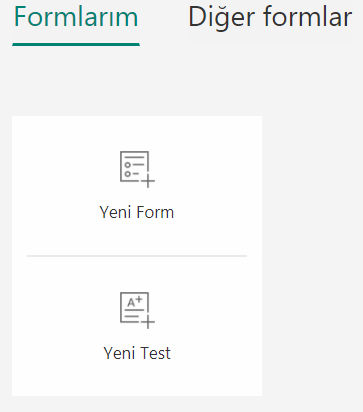Screen dimensions: 363x412
Task: Click the green underline beneath Formlarım
Action: click(76, 44)
